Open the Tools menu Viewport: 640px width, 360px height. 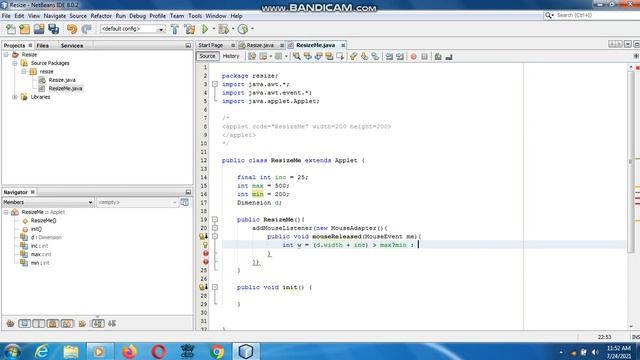point(195,16)
